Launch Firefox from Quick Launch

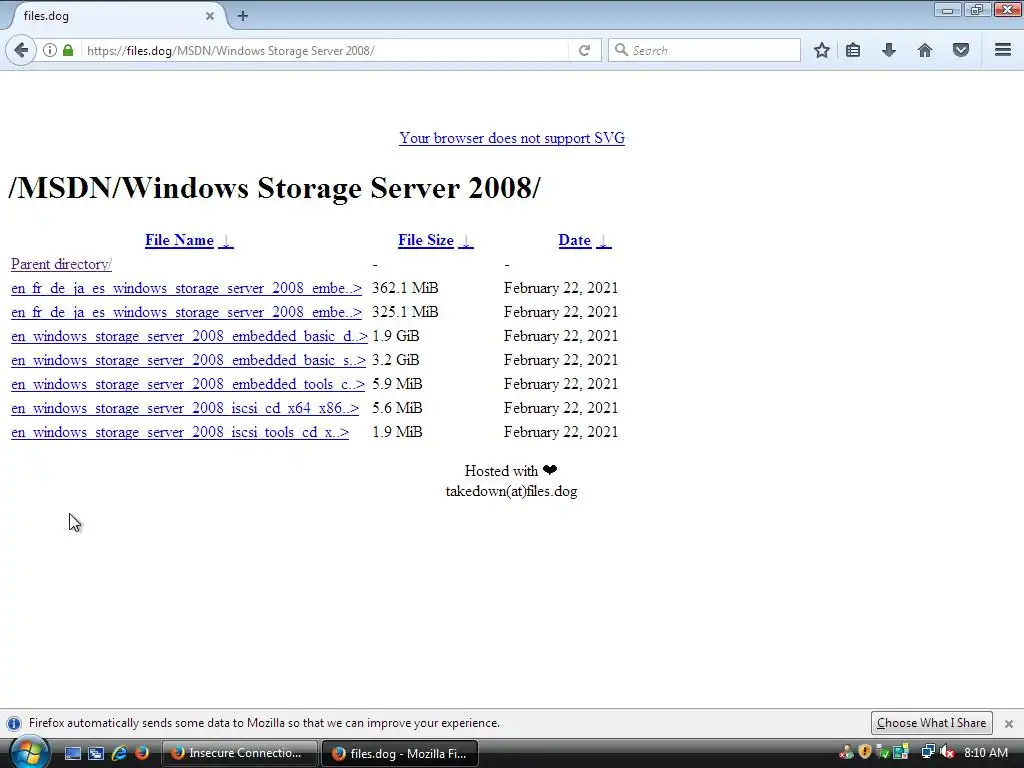point(142,753)
